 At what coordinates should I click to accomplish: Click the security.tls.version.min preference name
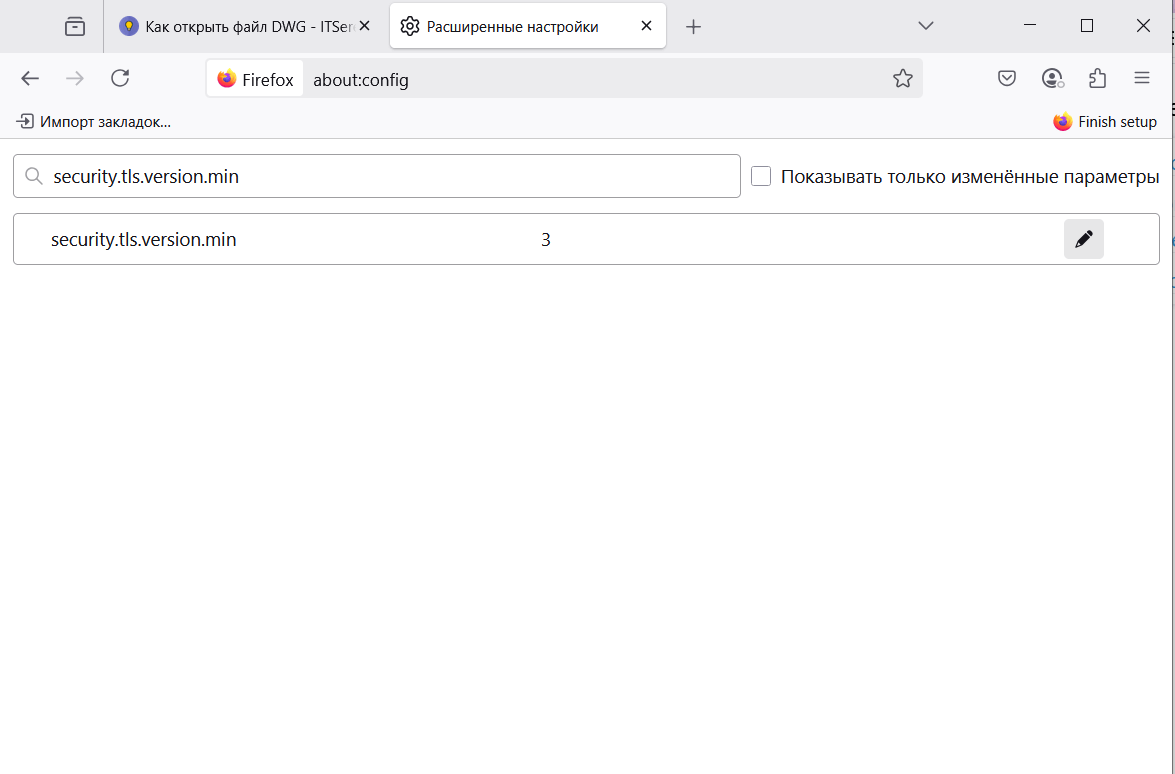click(x=144, y=240)
